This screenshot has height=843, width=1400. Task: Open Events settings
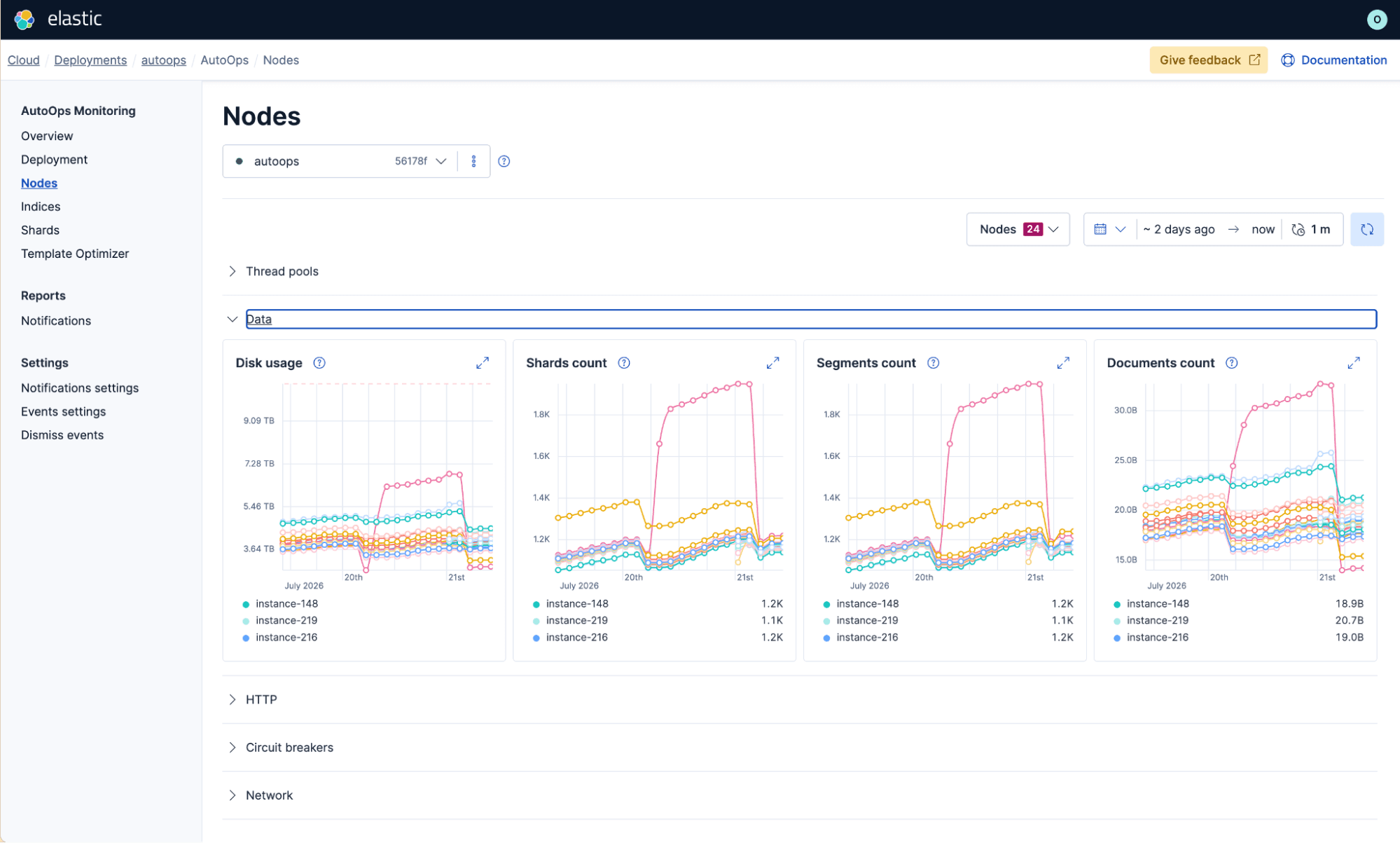tap(63, 412)
